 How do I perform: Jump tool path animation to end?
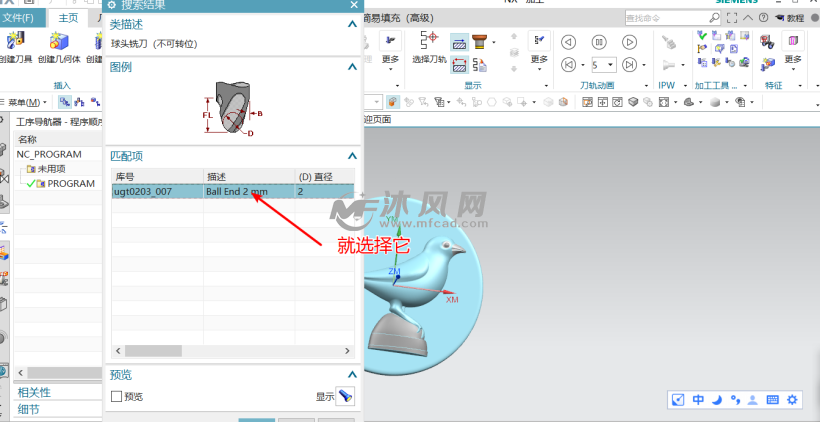point(630,65)
